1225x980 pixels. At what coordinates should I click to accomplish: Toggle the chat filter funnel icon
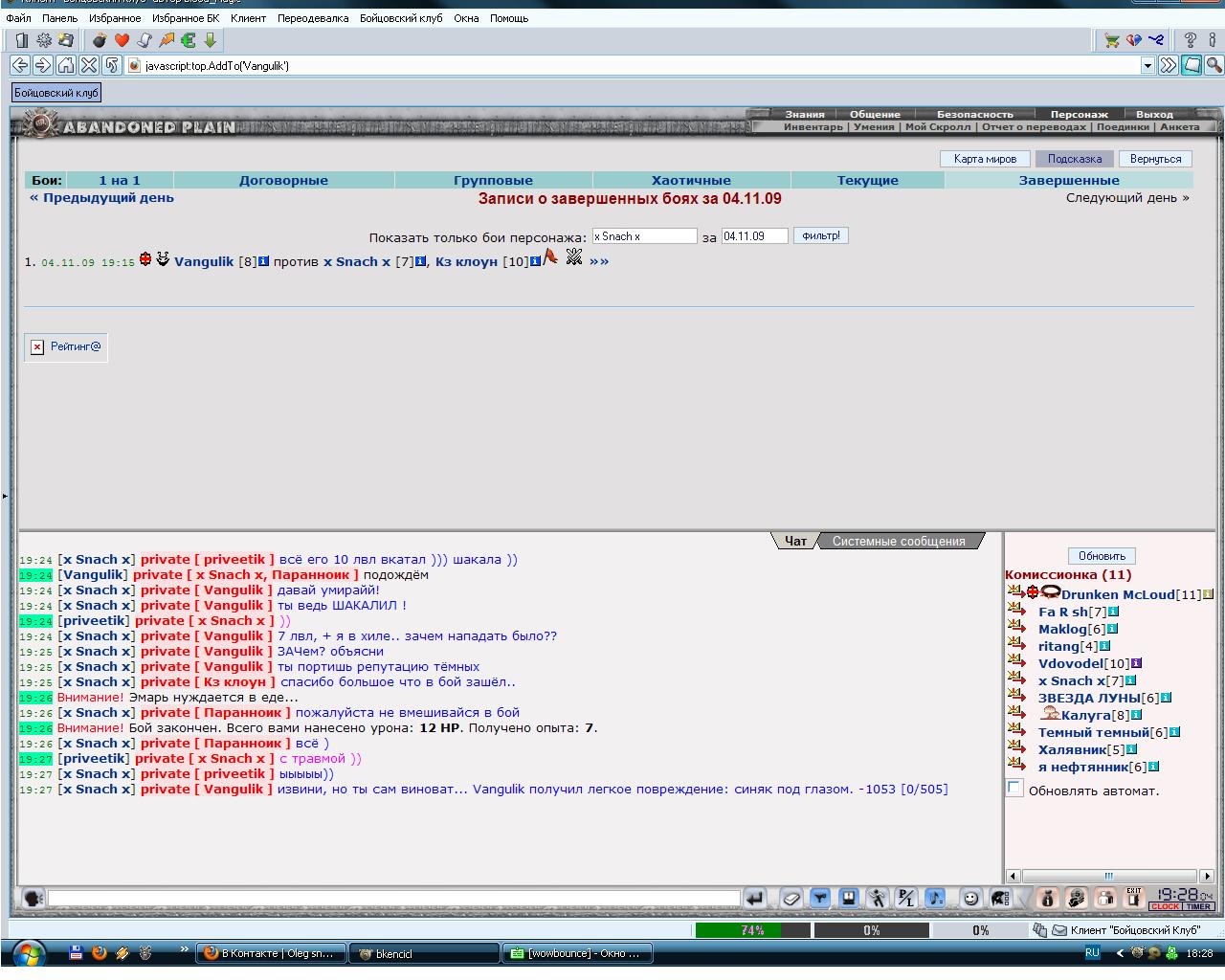point(820,898)
